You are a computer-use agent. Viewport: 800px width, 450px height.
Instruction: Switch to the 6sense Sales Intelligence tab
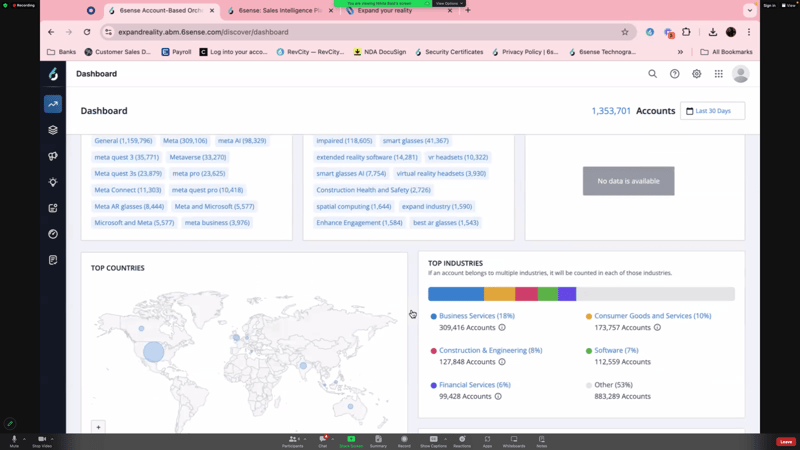coord(280,11)
